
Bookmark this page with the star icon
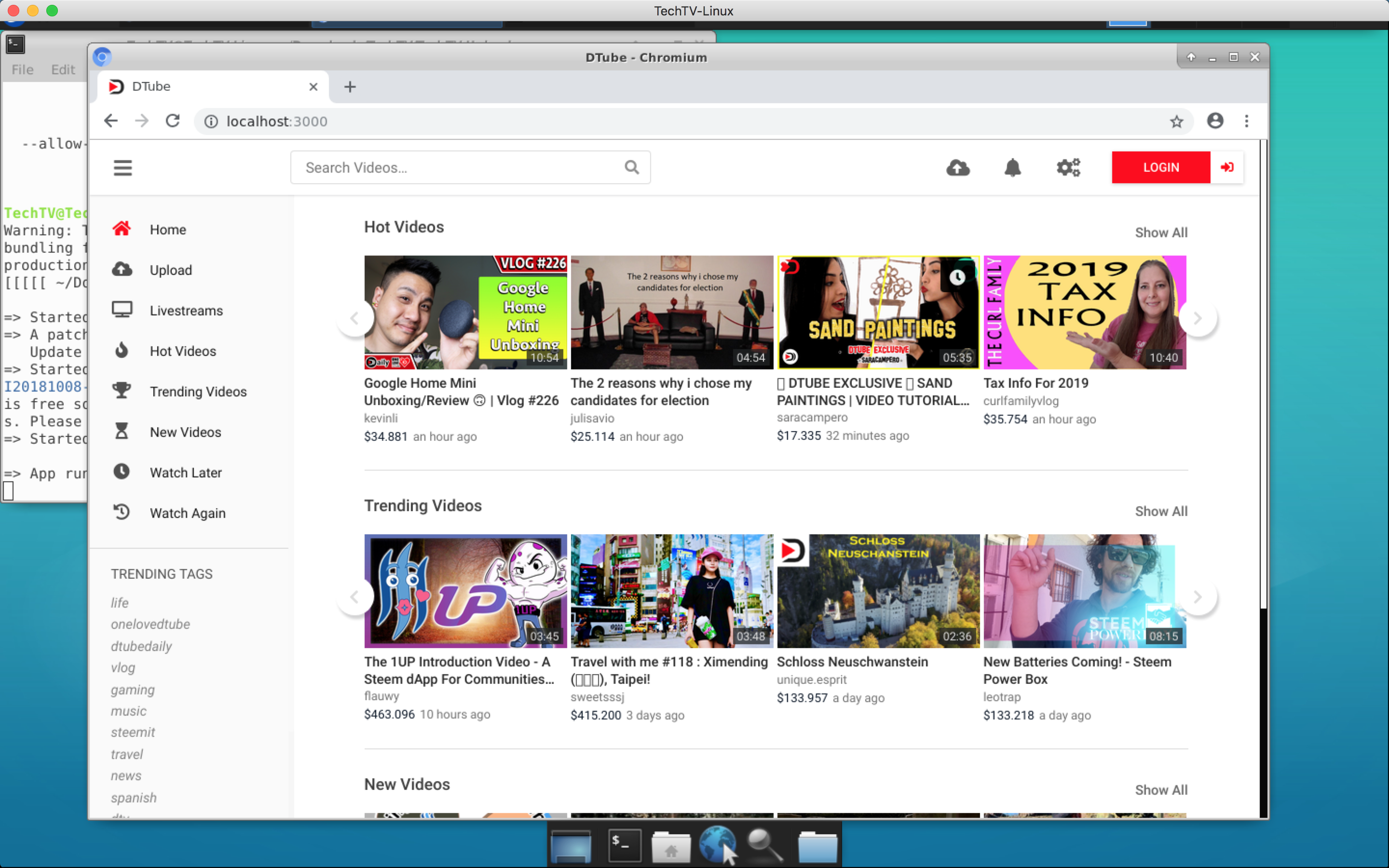1176,121
